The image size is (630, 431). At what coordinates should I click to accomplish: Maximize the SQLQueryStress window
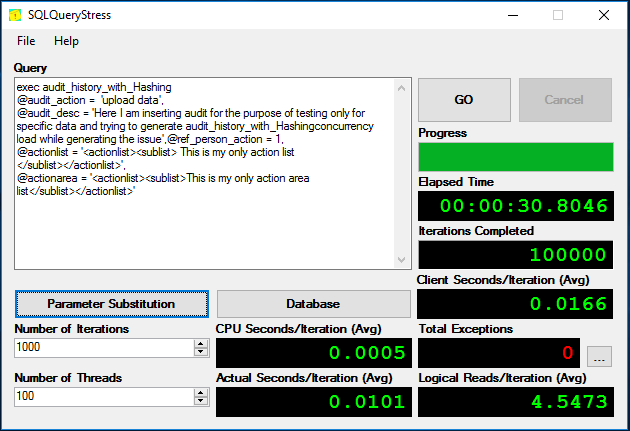pos(558,15)
